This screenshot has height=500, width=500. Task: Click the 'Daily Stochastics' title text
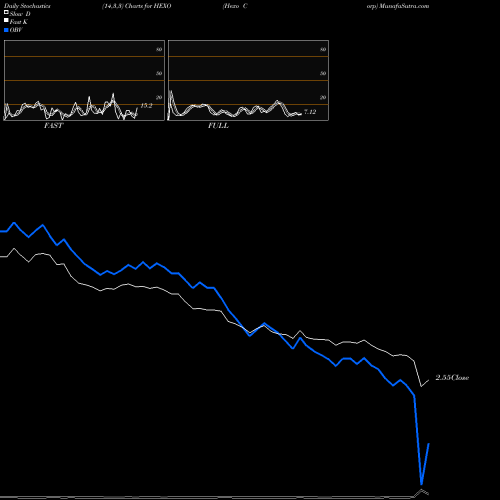point(27,6)
